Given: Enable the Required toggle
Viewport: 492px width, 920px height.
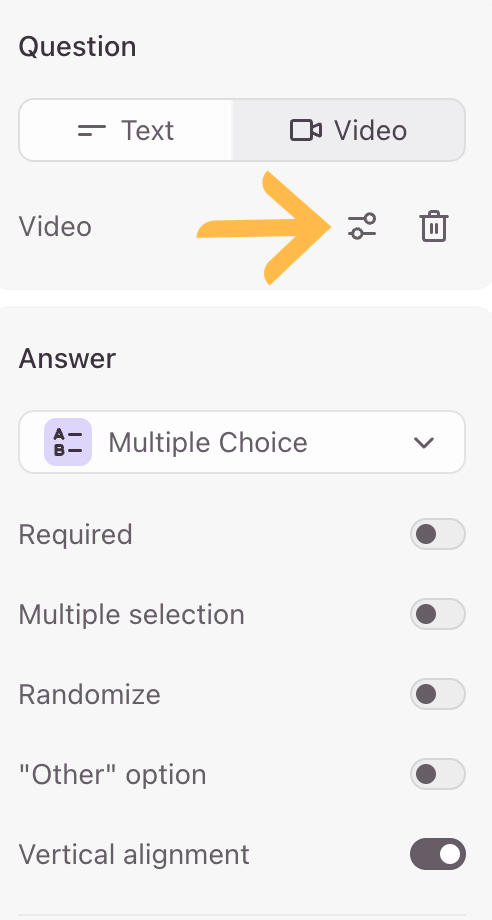Looking at the screenshot, I should click(437, 534).
